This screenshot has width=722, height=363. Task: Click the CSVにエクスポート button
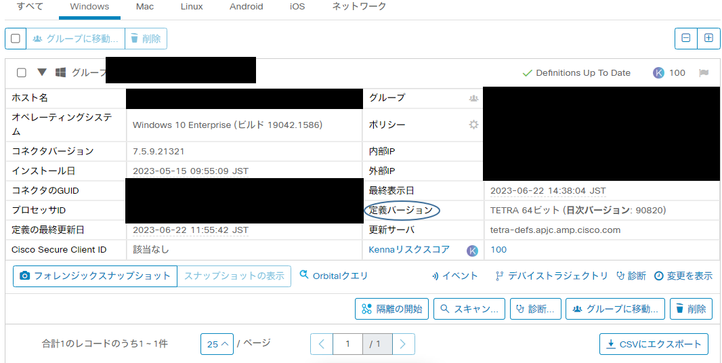[654, 344]
